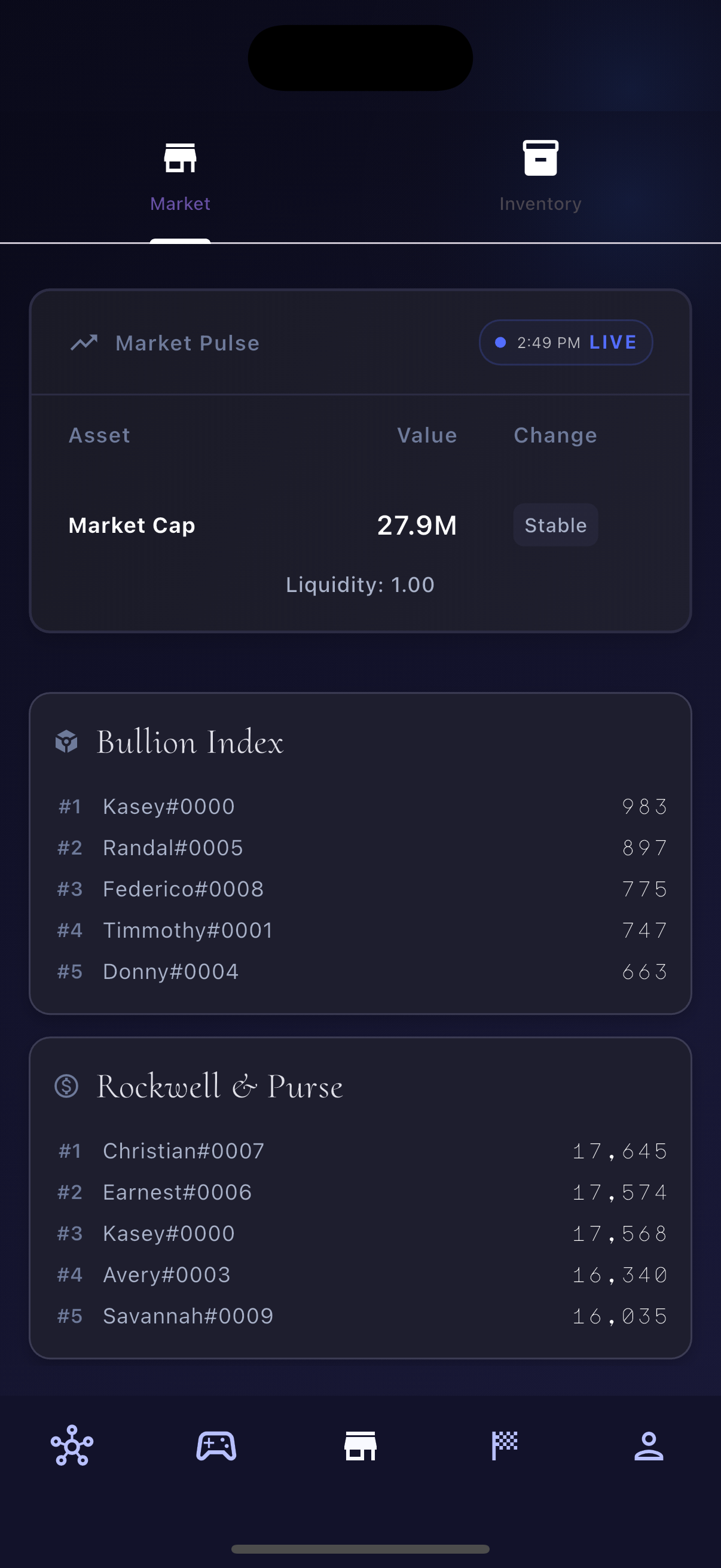
Task: Tap the Bullion Index heading
Action: point(190,742)
